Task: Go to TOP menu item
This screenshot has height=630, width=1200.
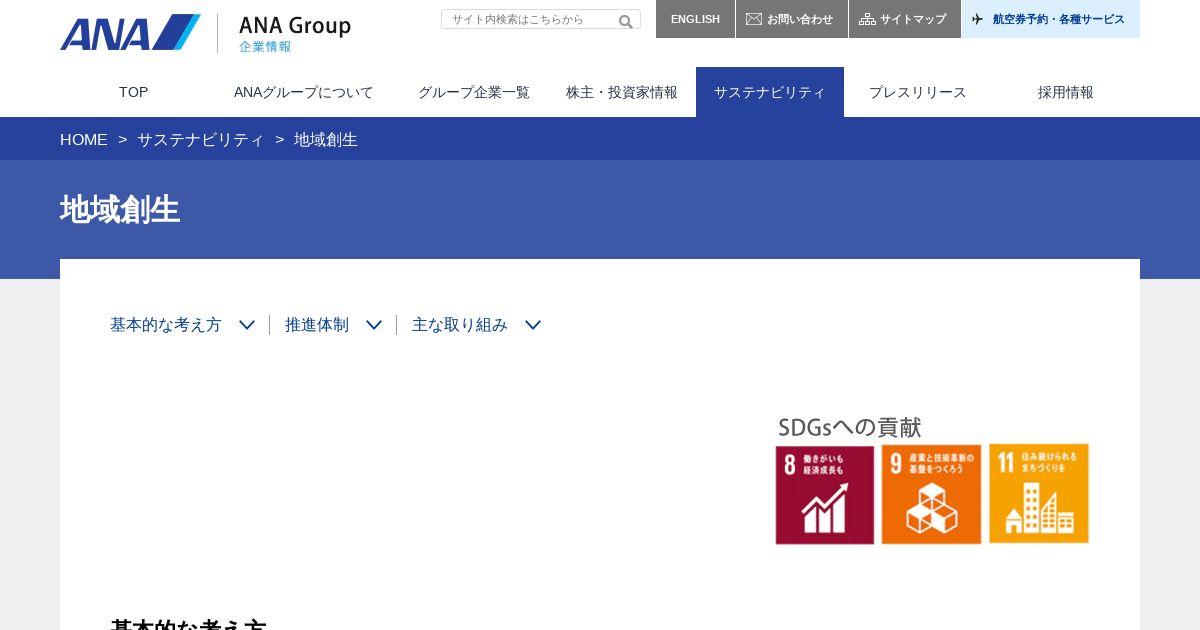Action: click(134, 92)
